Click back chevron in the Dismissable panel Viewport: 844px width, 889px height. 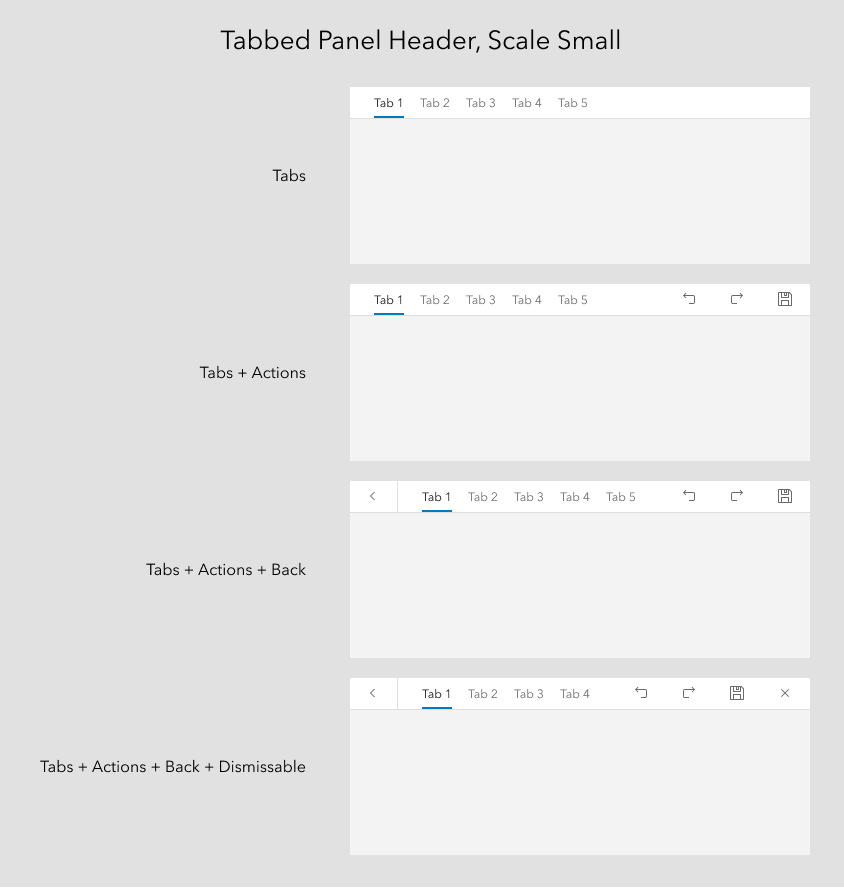point(372,693)
